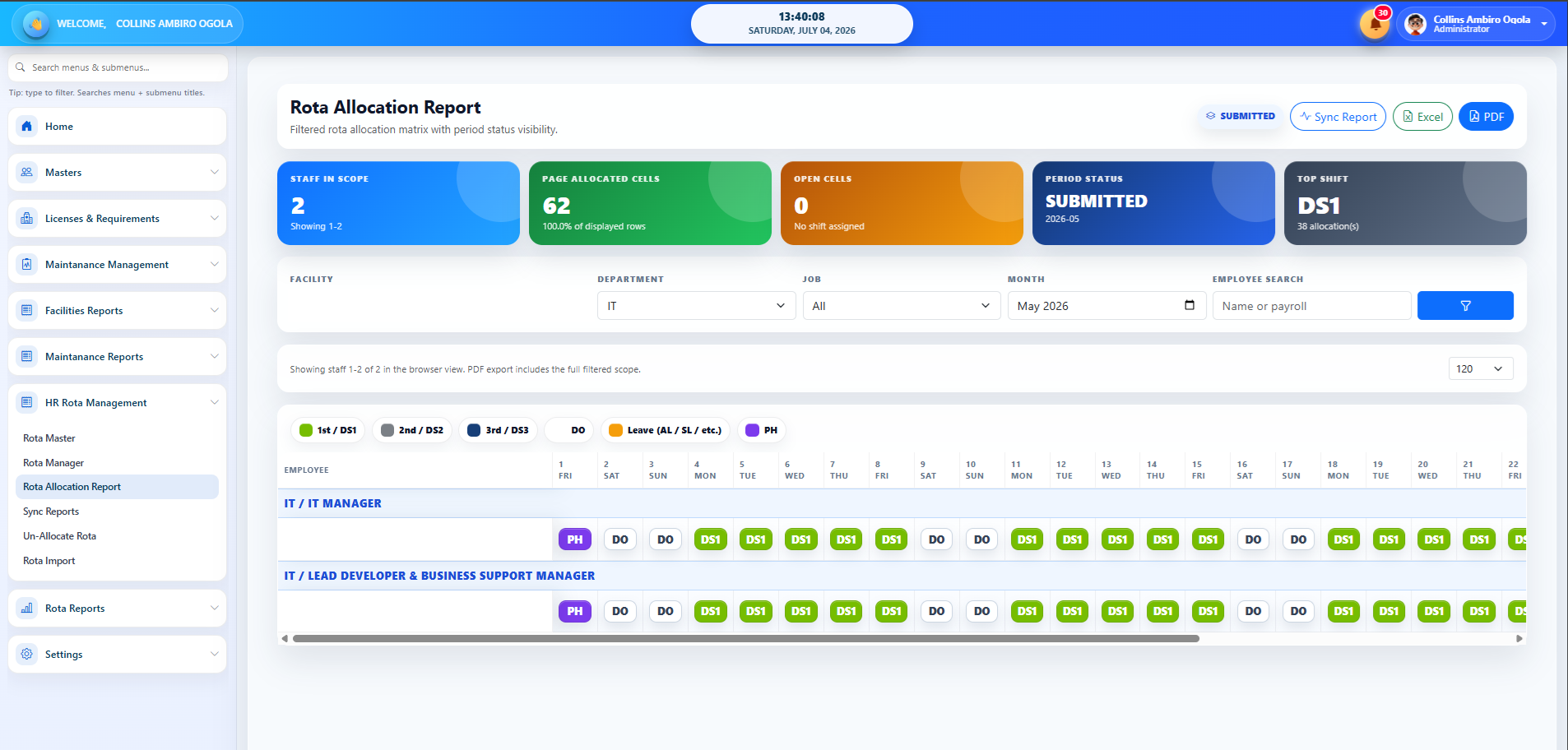This screenshot has width=1568, height=750.
Task: Click the calendar icon in Month field
Action: pyautogui.click(x=1190, y=305)
